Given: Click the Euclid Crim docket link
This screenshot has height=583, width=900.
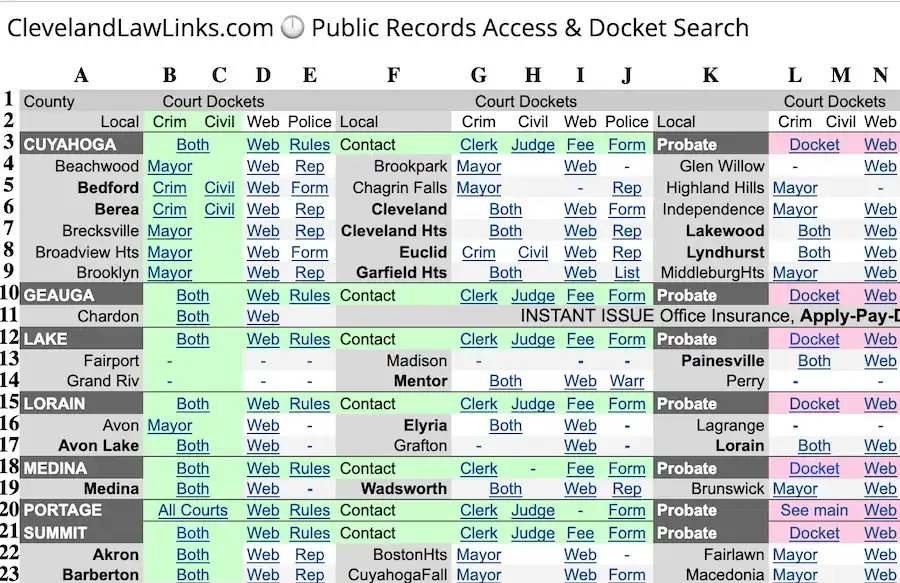Looking at the screenshot, I should pos(478,252).
